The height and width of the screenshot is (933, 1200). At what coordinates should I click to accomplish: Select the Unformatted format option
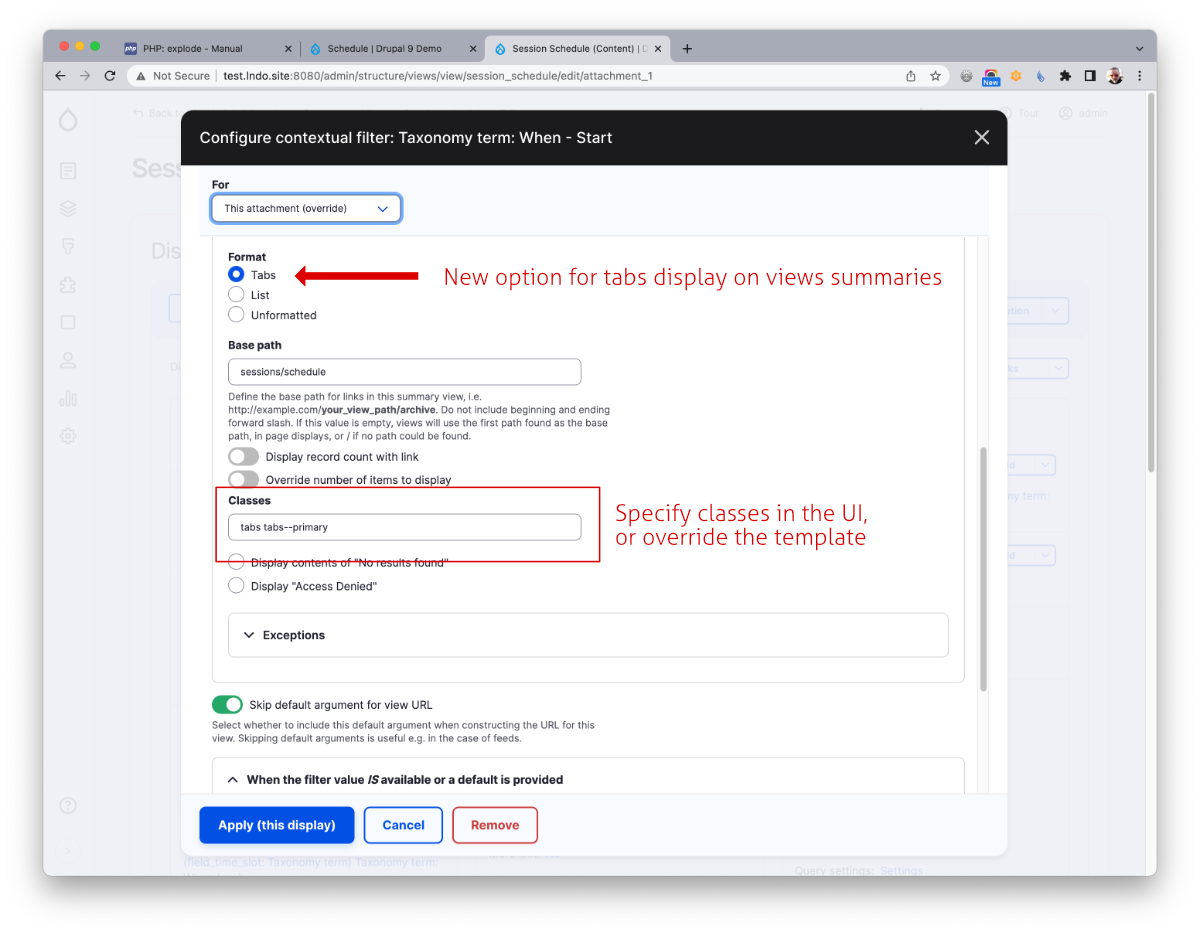point(235,314)
